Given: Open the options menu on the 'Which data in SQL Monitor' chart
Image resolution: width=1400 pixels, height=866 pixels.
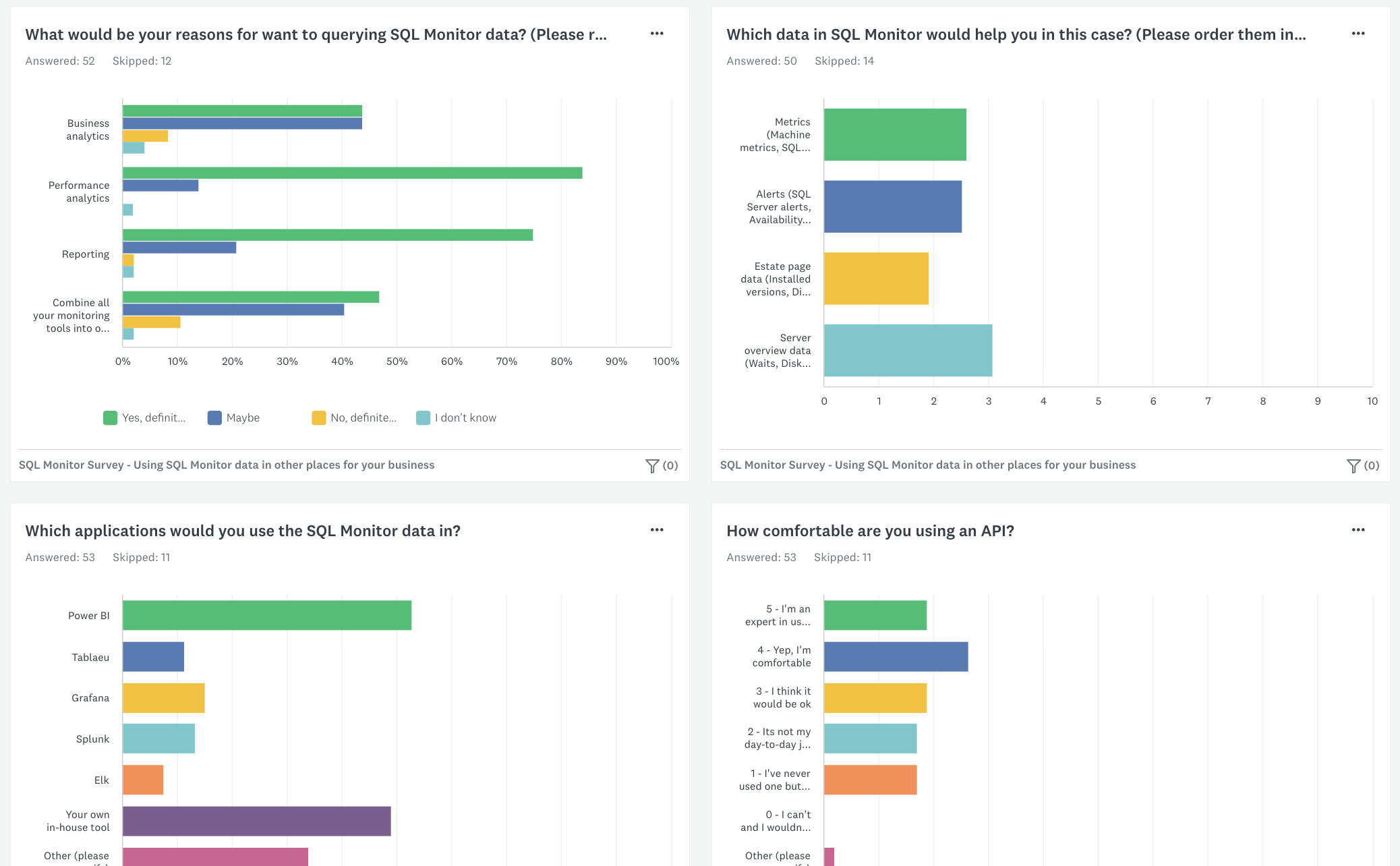Looking at the screenshot, I should pos(1358,33).
